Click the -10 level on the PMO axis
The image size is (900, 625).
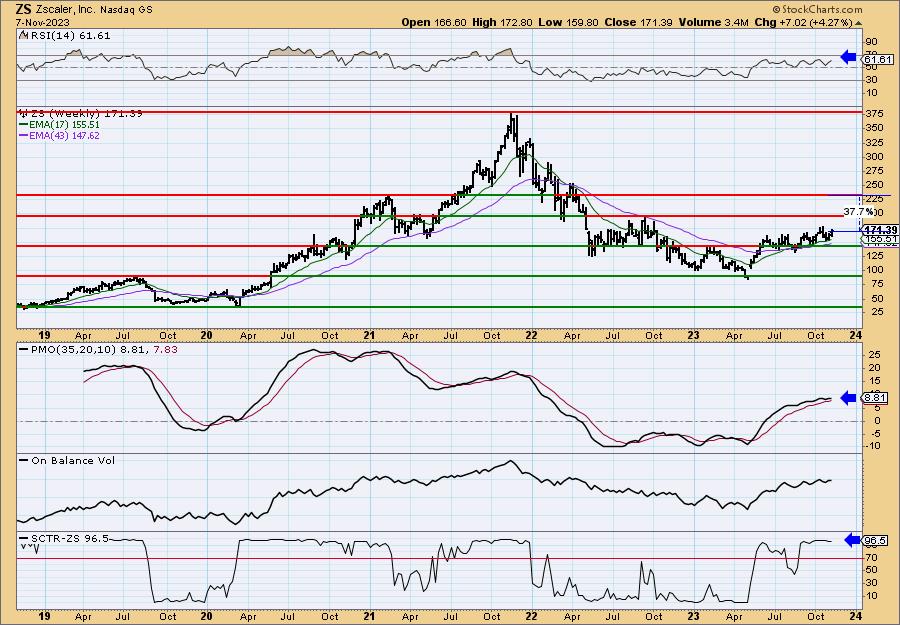[871, 445]
